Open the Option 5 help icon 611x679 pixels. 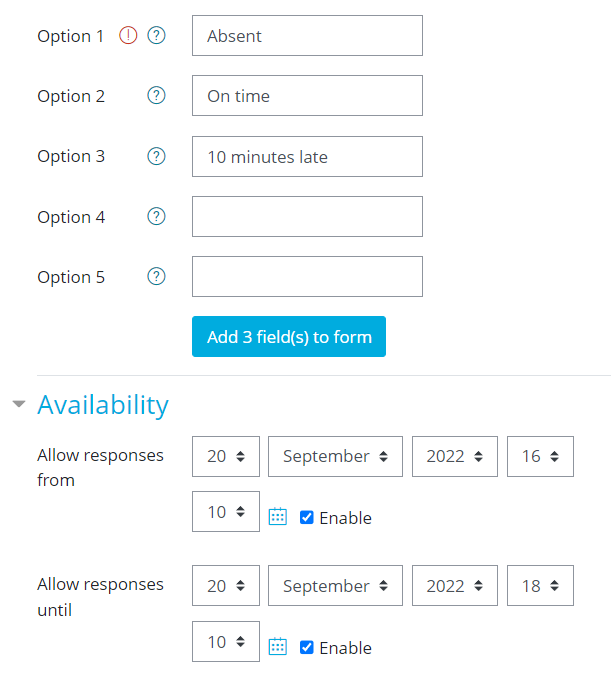156,277
